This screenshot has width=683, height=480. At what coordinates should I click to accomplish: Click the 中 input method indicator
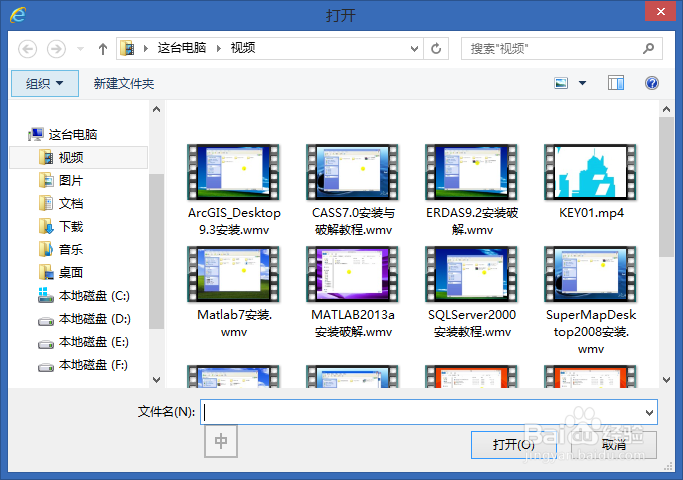point(221,441)
